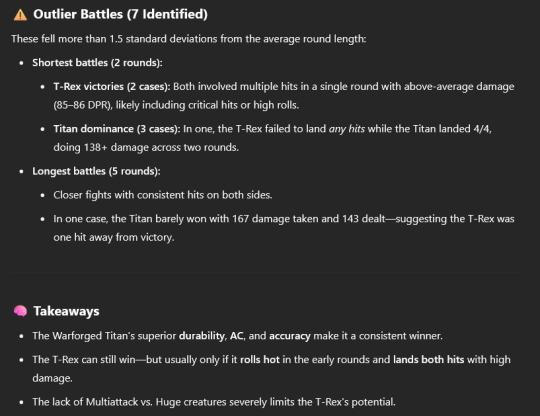Click the bold word 'accuracy'

tap(290, 336)
